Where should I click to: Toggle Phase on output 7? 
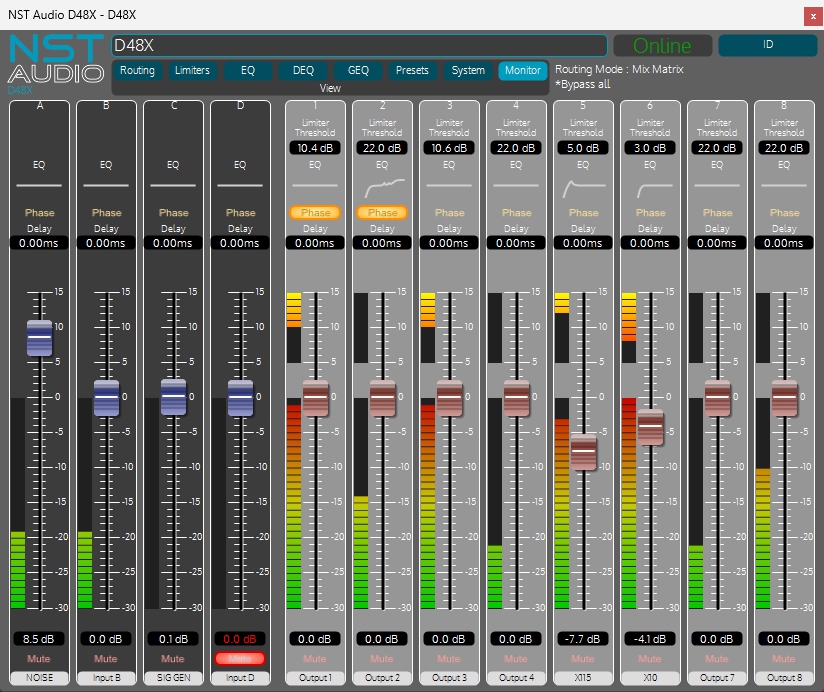click(717, 213)
